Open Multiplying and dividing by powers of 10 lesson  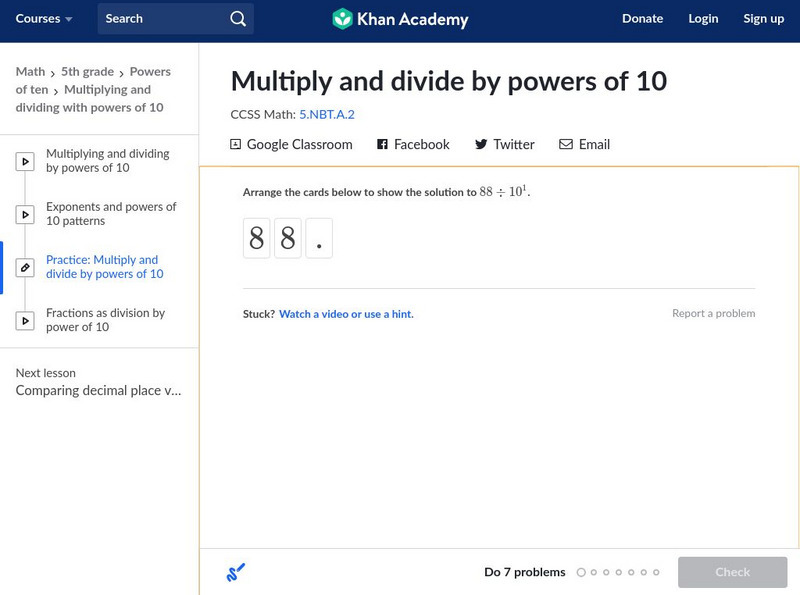[108, 161]
